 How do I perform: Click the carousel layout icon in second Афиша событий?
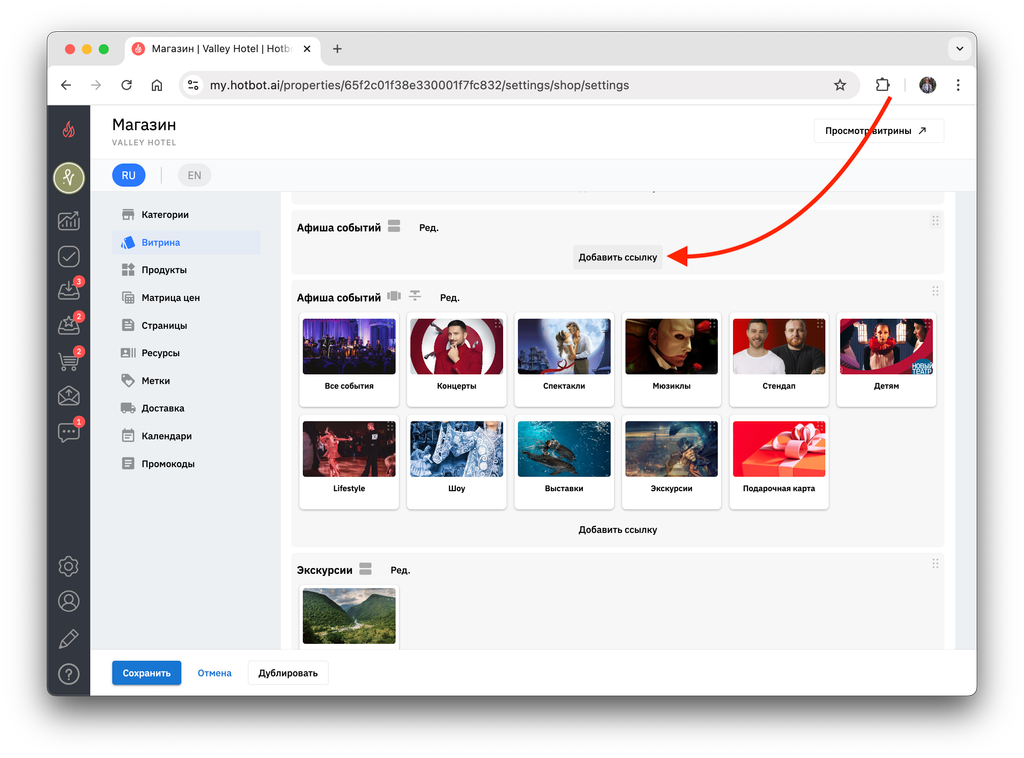coord(394,296)
